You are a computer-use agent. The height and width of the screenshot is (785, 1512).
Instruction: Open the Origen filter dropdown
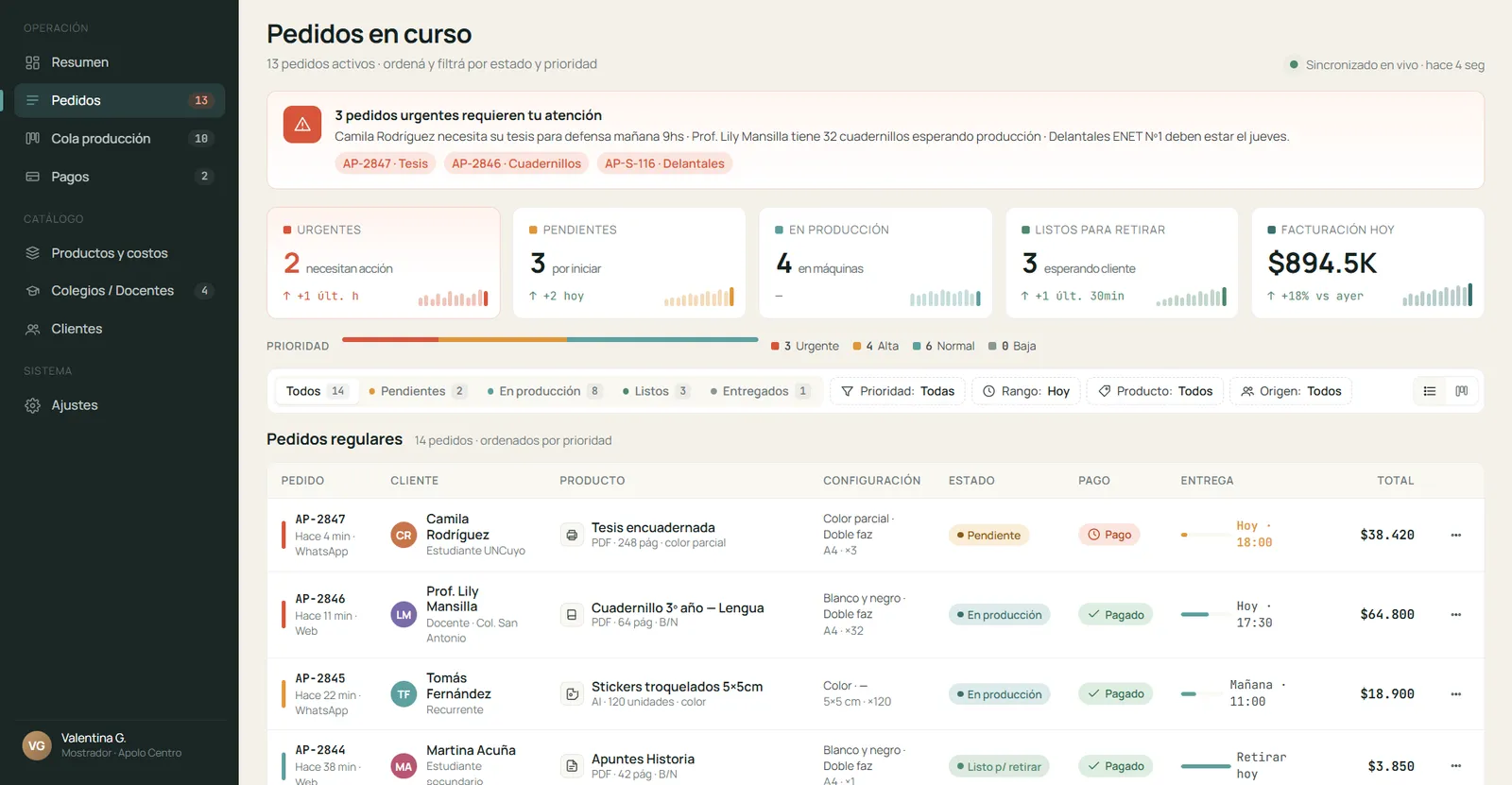[1291, 391]
